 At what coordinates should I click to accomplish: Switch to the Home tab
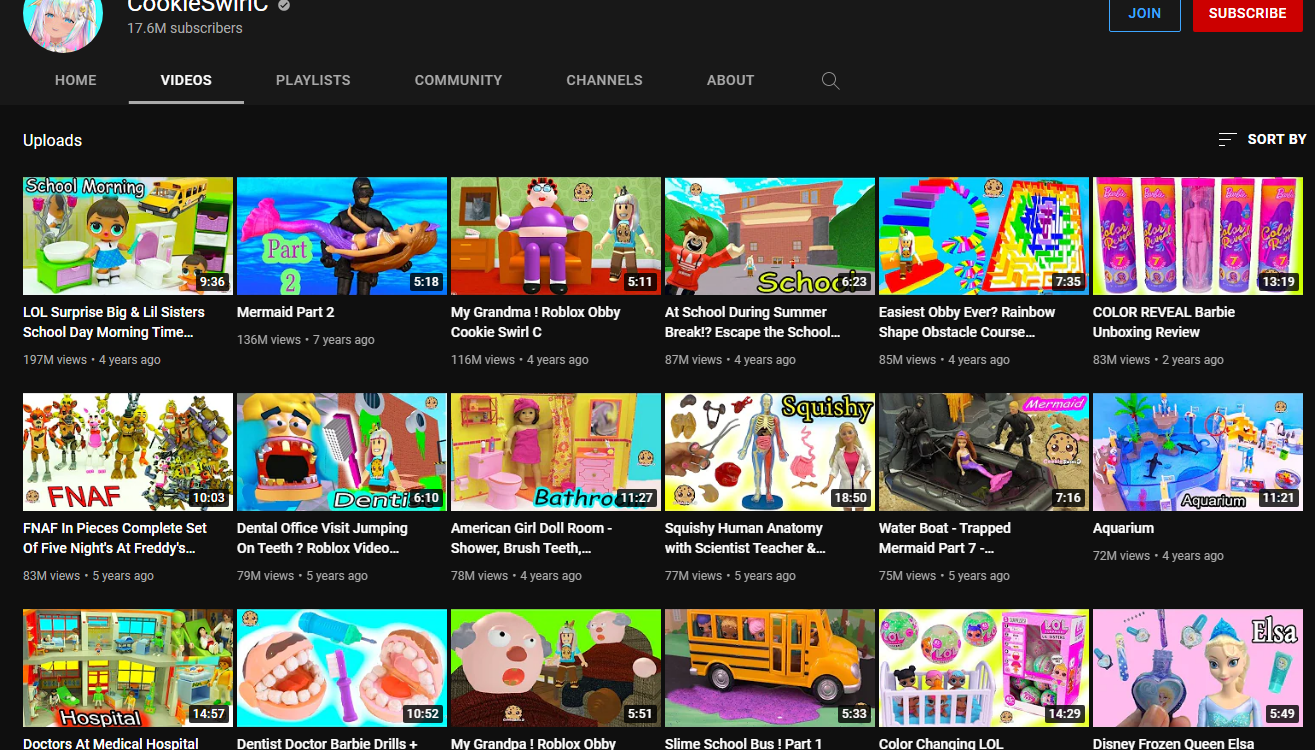coord(76,80)
